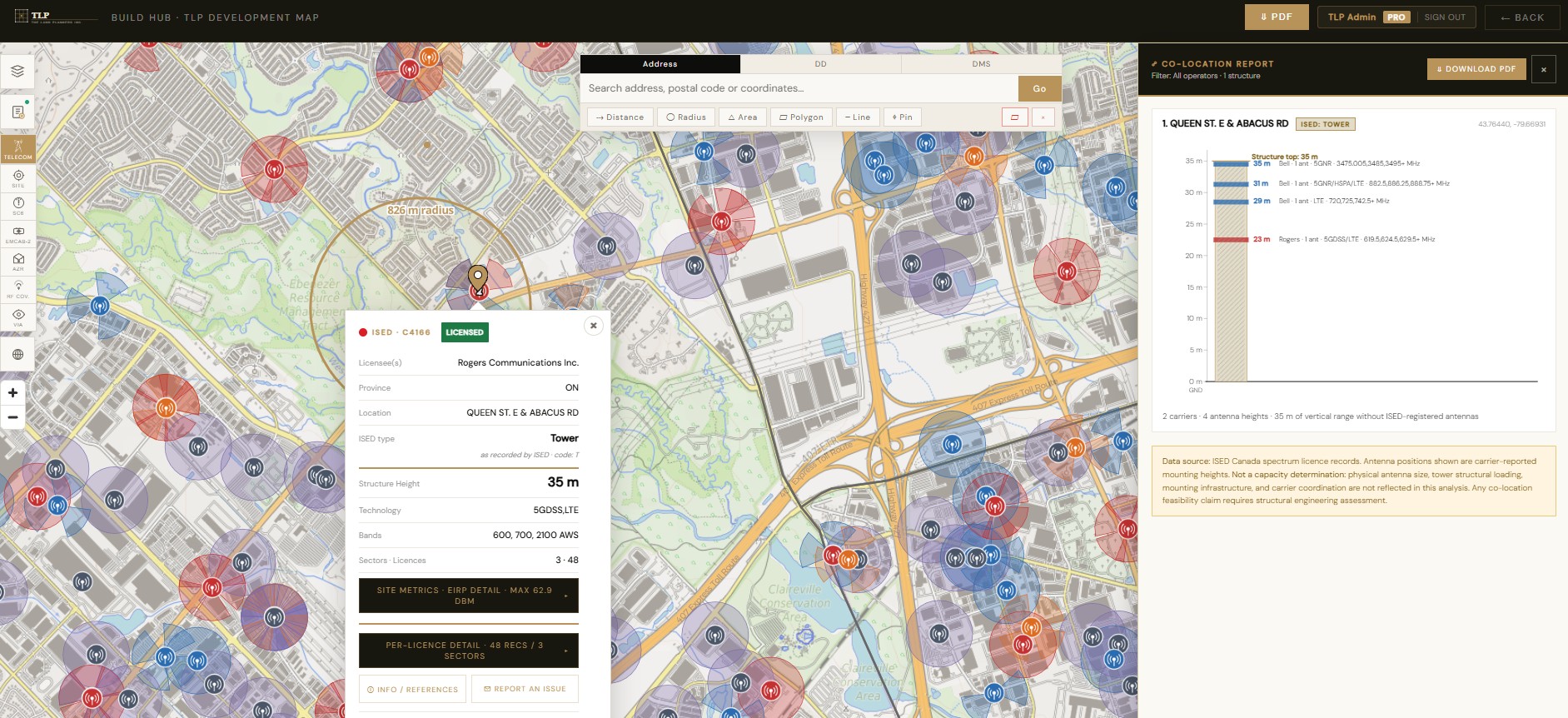The width and height of the screenshot is (1568, 718).
Task: Click the Sign Out link
Action: coord(1445,17)
